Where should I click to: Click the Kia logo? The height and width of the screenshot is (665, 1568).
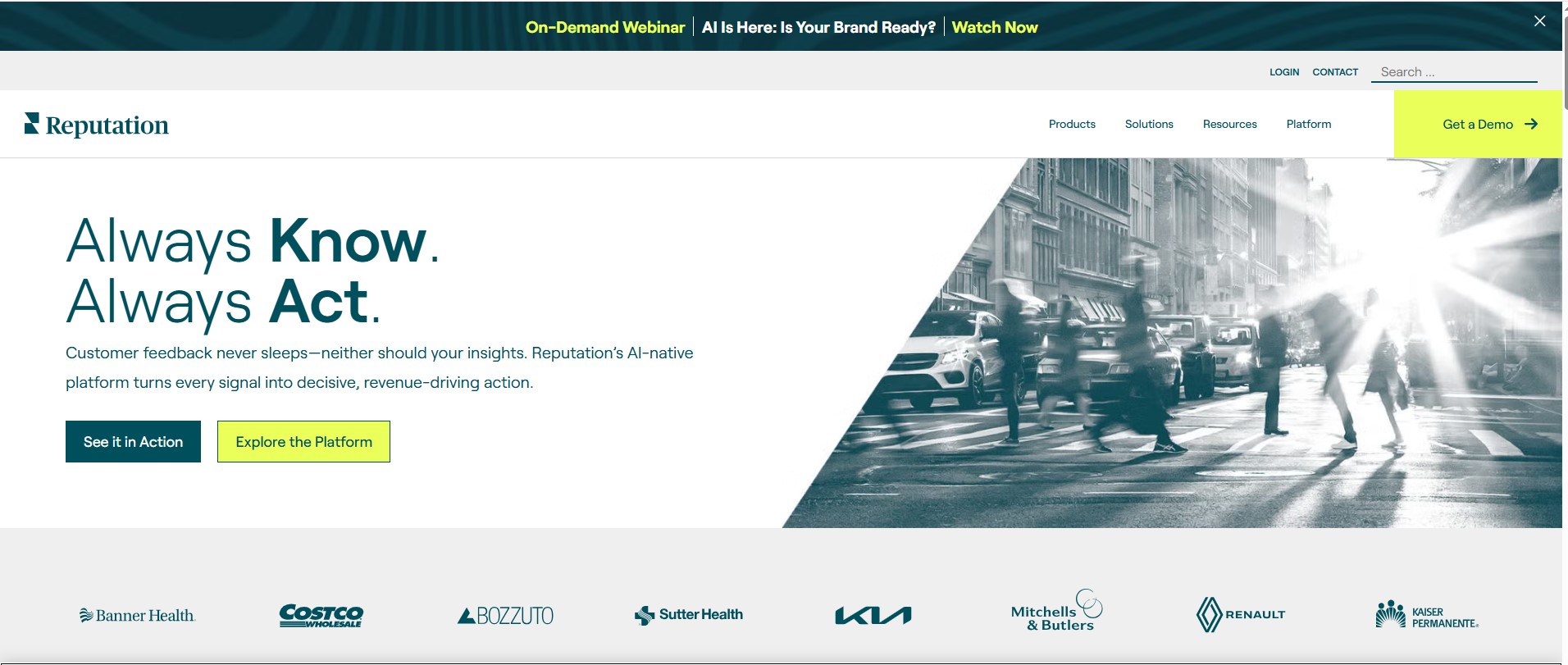pyautogui.click(x=873, y=615)
